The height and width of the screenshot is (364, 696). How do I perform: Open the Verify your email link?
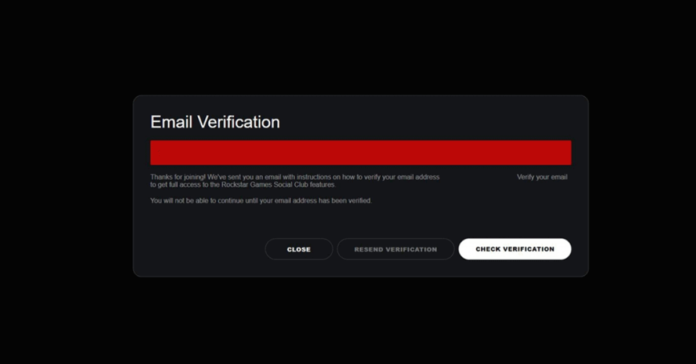coord(542,177)
